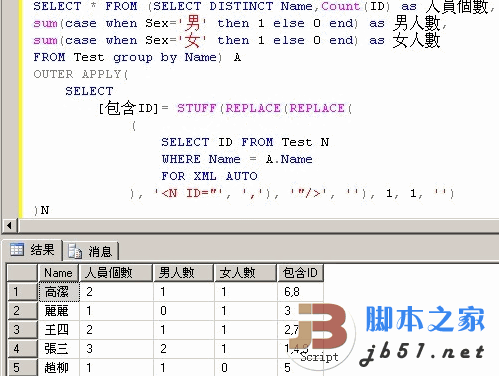
Task: Click the 6,8 cell under 包含ID
Action: (300, 292)
